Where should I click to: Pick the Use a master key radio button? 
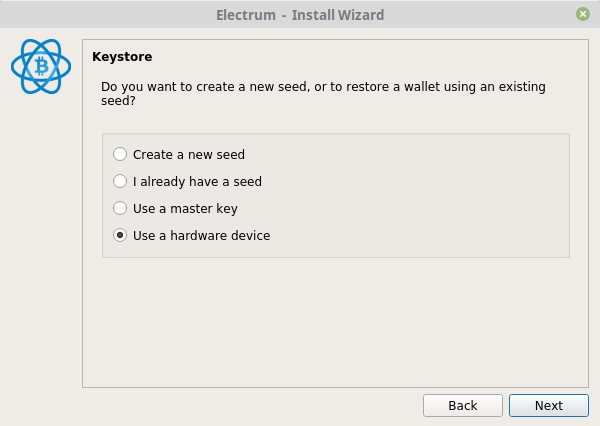pos(120,208)
